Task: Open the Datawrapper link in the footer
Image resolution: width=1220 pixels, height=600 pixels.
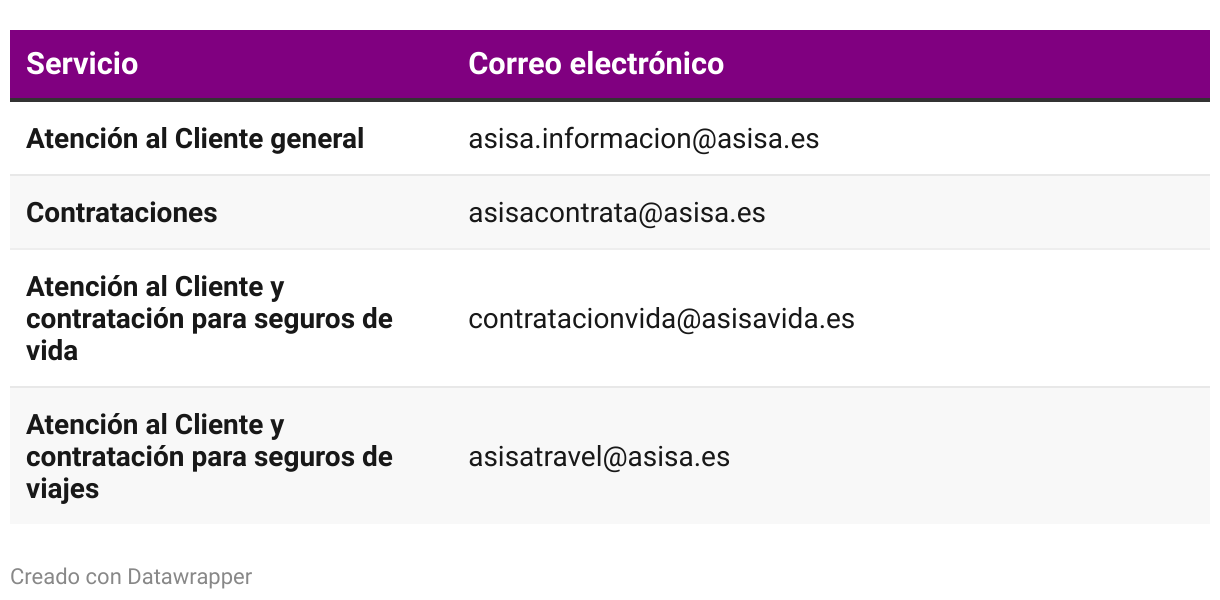Action: tap(190, 577)
